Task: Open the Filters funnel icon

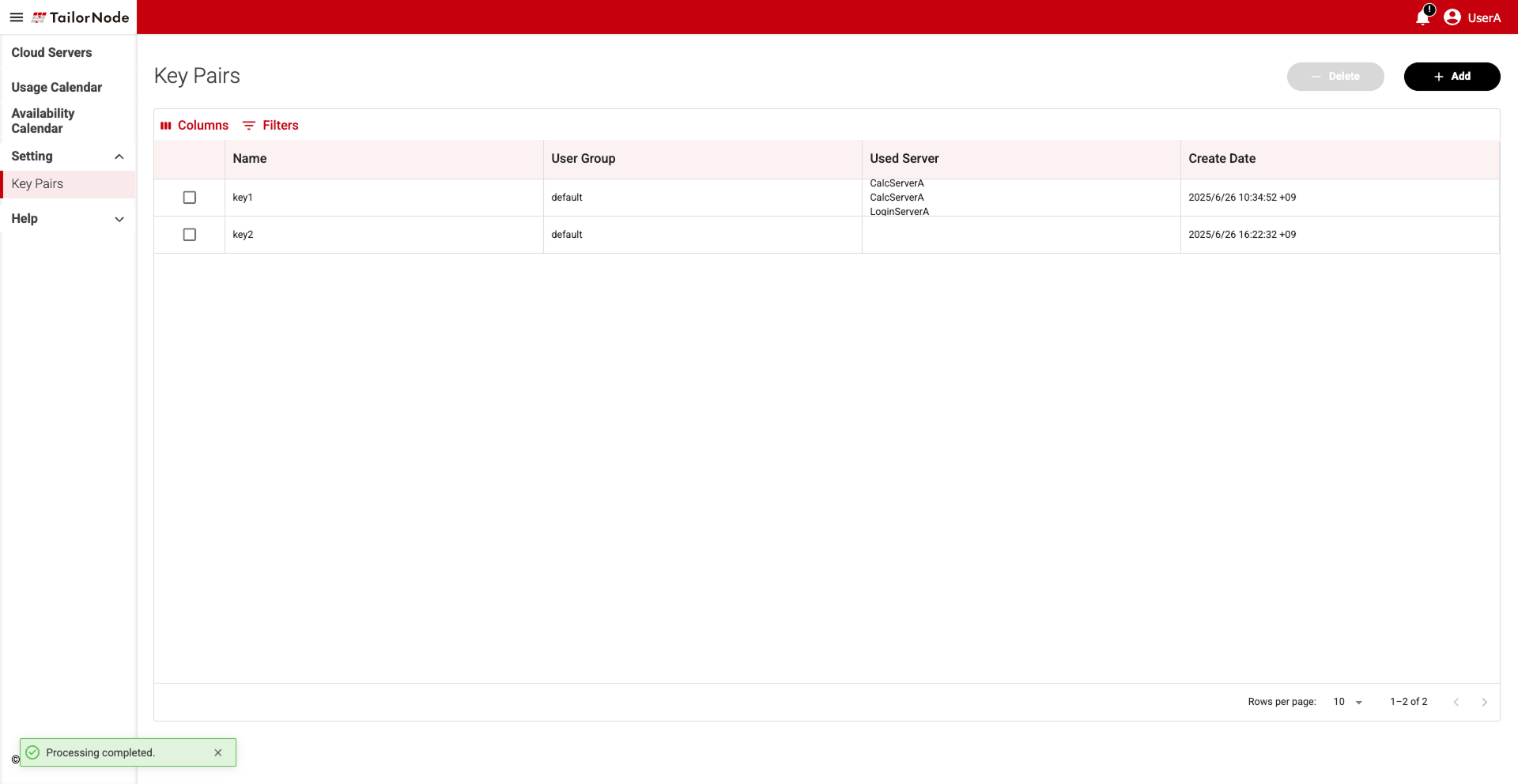Action: [x=249, y=126]
